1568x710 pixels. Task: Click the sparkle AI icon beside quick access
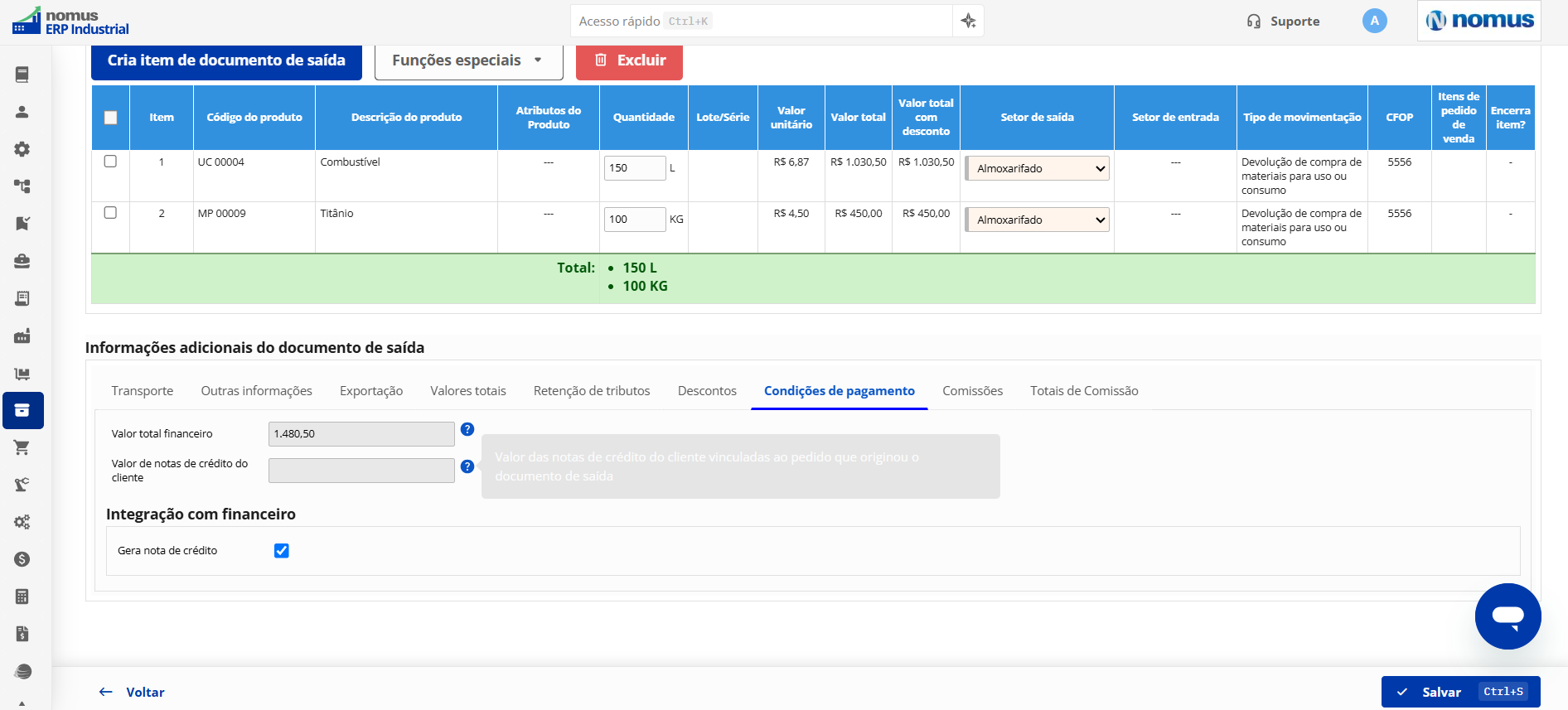point(968,21)
